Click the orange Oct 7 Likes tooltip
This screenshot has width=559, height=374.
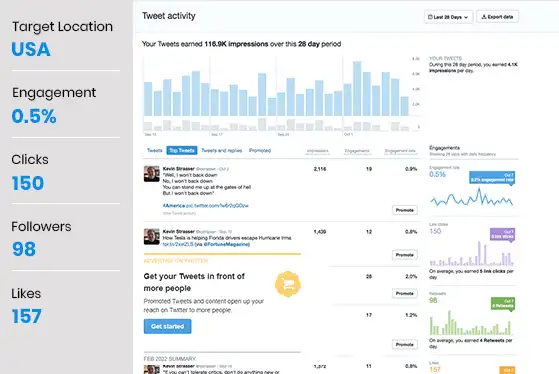(x=507, y=370)
